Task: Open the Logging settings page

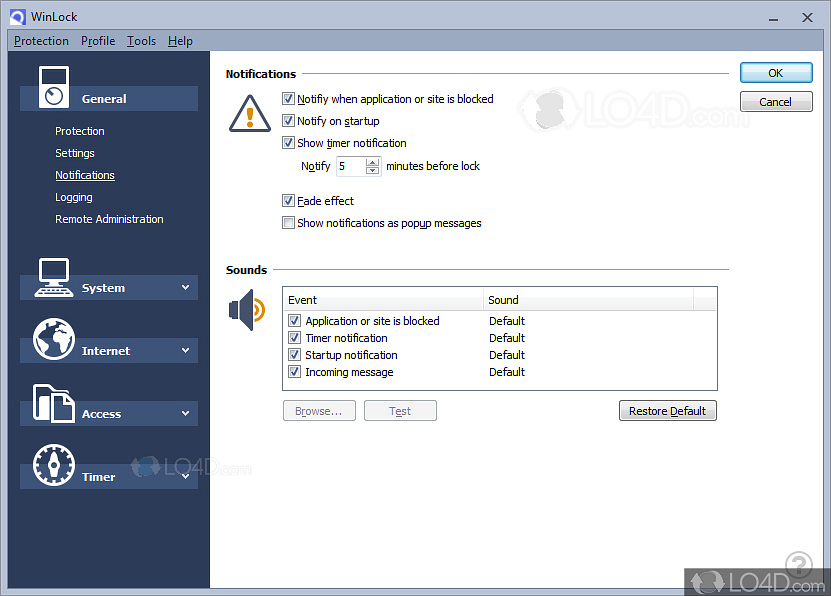Action: tap(74, 197)
